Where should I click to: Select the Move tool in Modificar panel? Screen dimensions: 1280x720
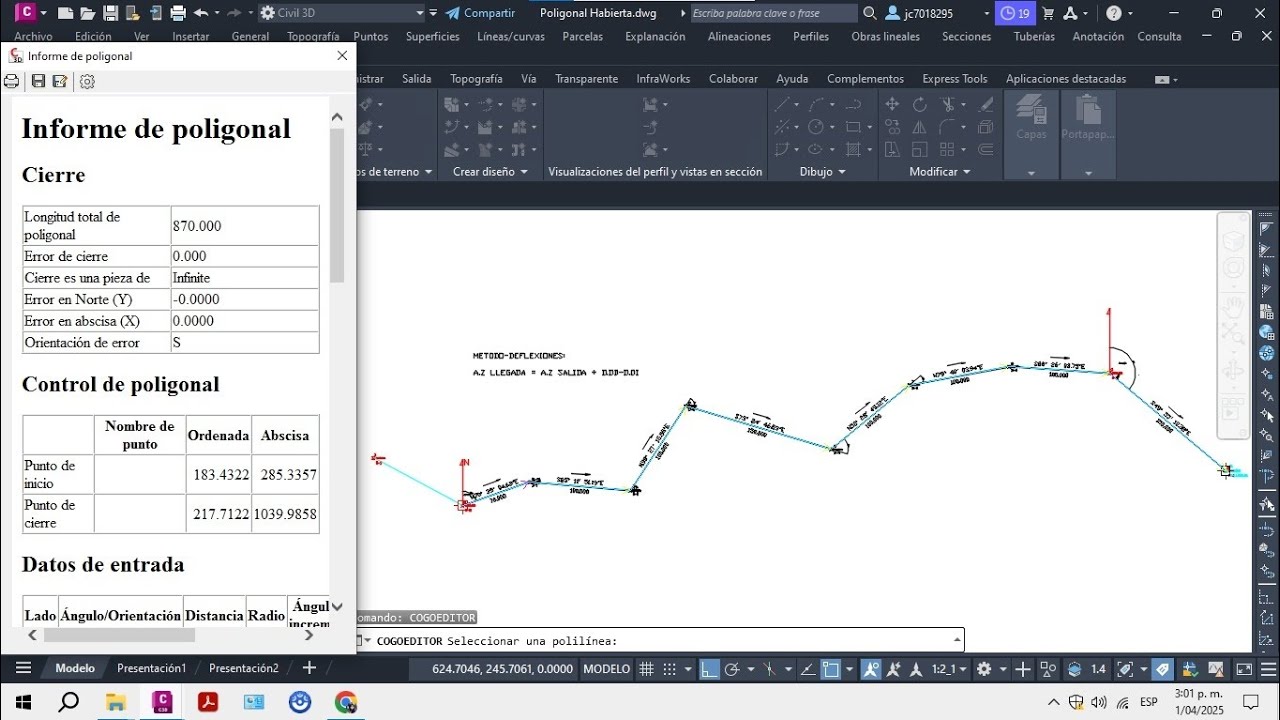tap(892, 104)
